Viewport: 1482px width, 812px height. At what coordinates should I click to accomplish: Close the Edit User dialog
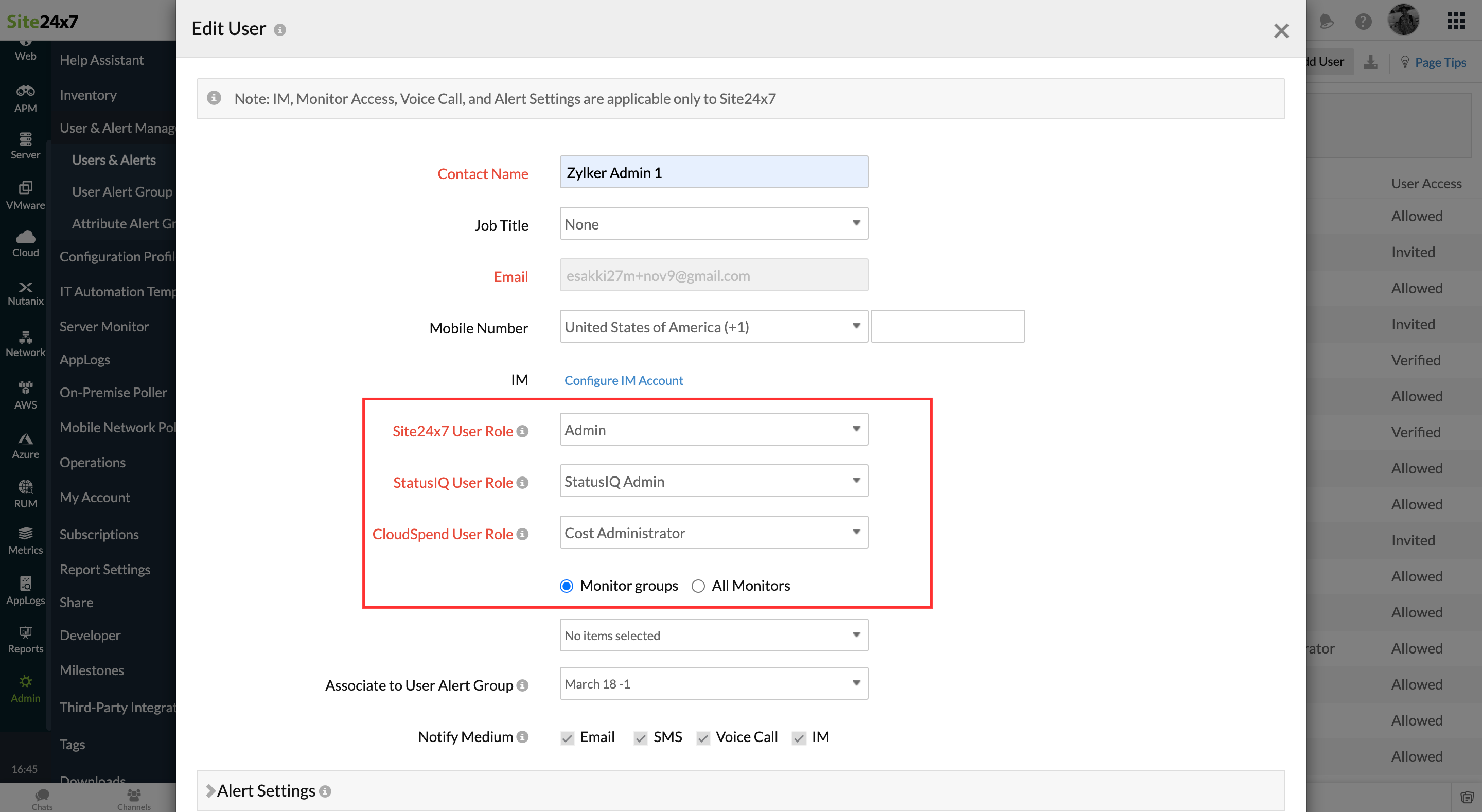pos(1281,30)
